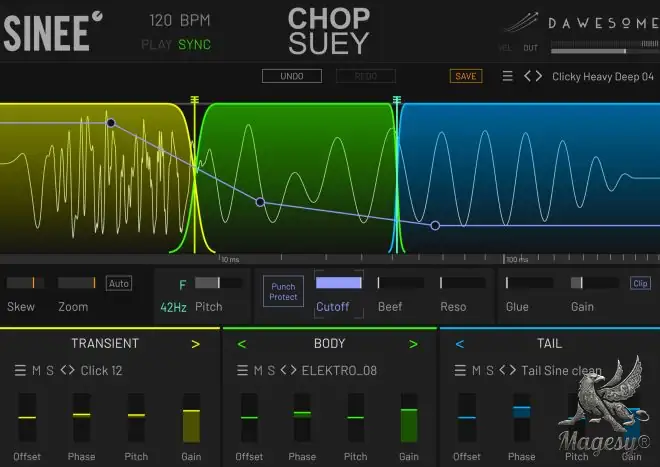660x467 pixels.
Task: Select the BODY section header
Action: click(330, 343)
